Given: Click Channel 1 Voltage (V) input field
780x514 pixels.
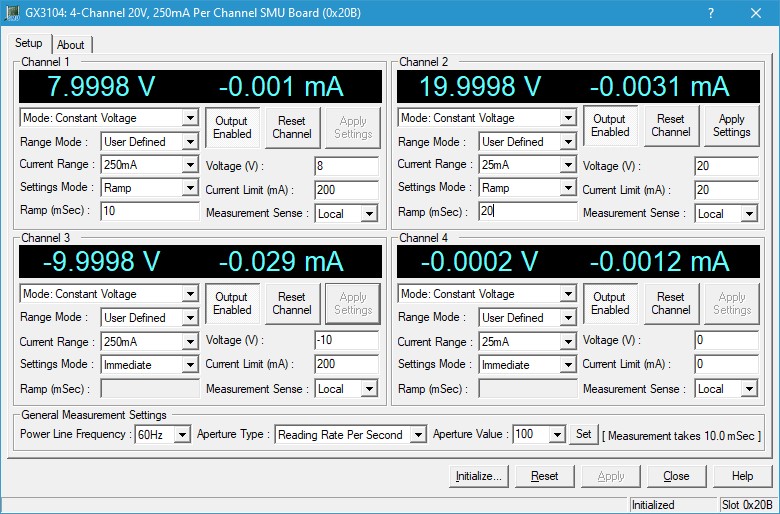Looking at the screenshot, I should [x=346, y=166].
